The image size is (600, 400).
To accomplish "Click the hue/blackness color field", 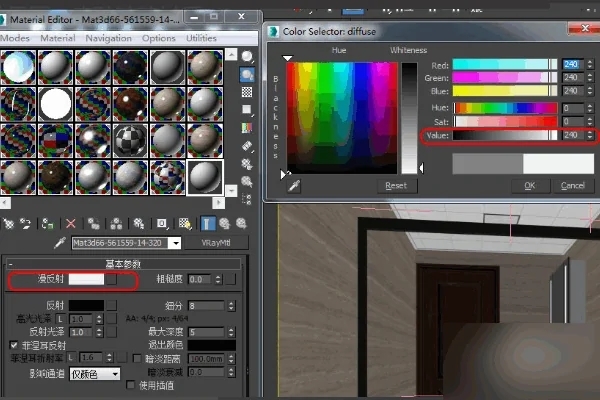I will [x=342, y=118].
